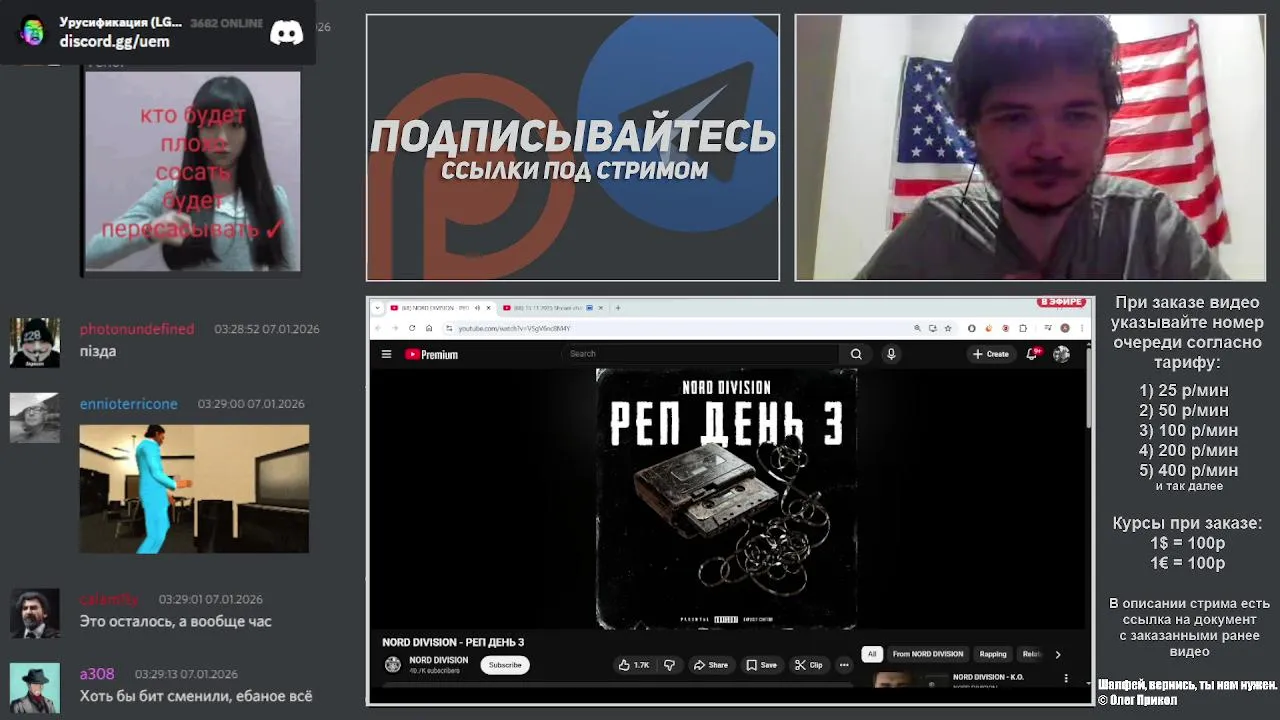Image resolution: width=1280 pixels, height=720 pixels.
Task: Open the YouTube guide hamburger menu
Action: [386, 354]
